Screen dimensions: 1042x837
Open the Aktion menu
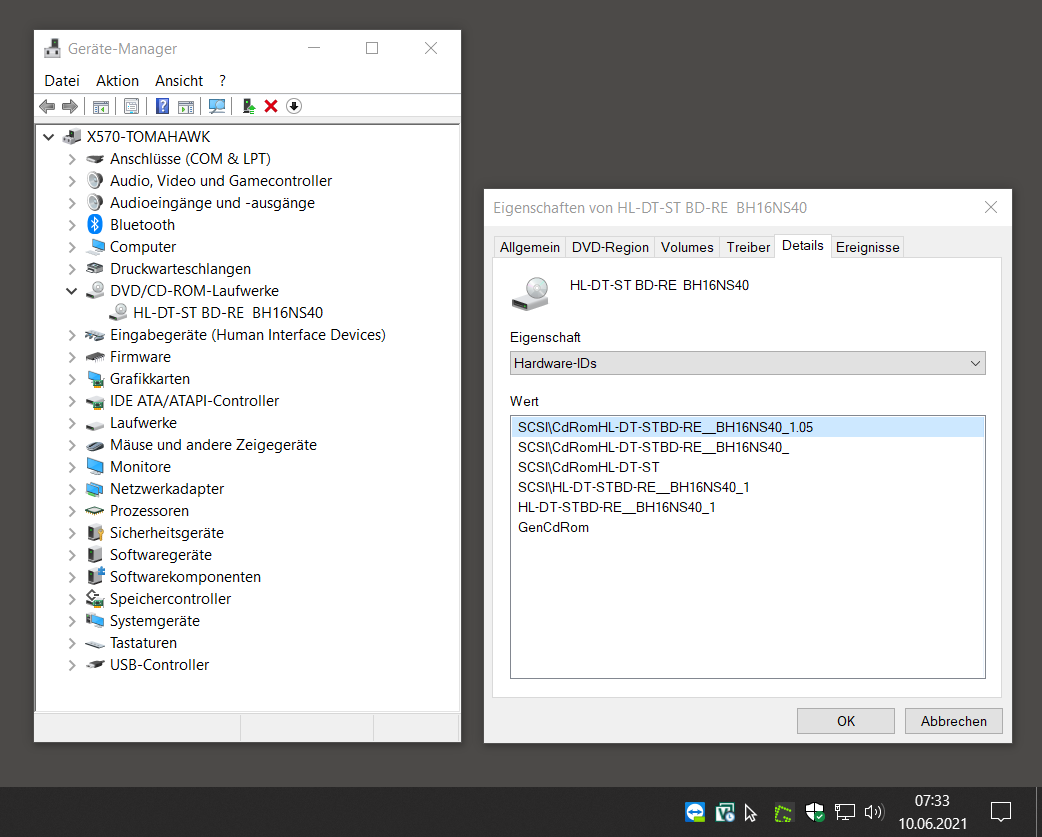click(118, 80)
